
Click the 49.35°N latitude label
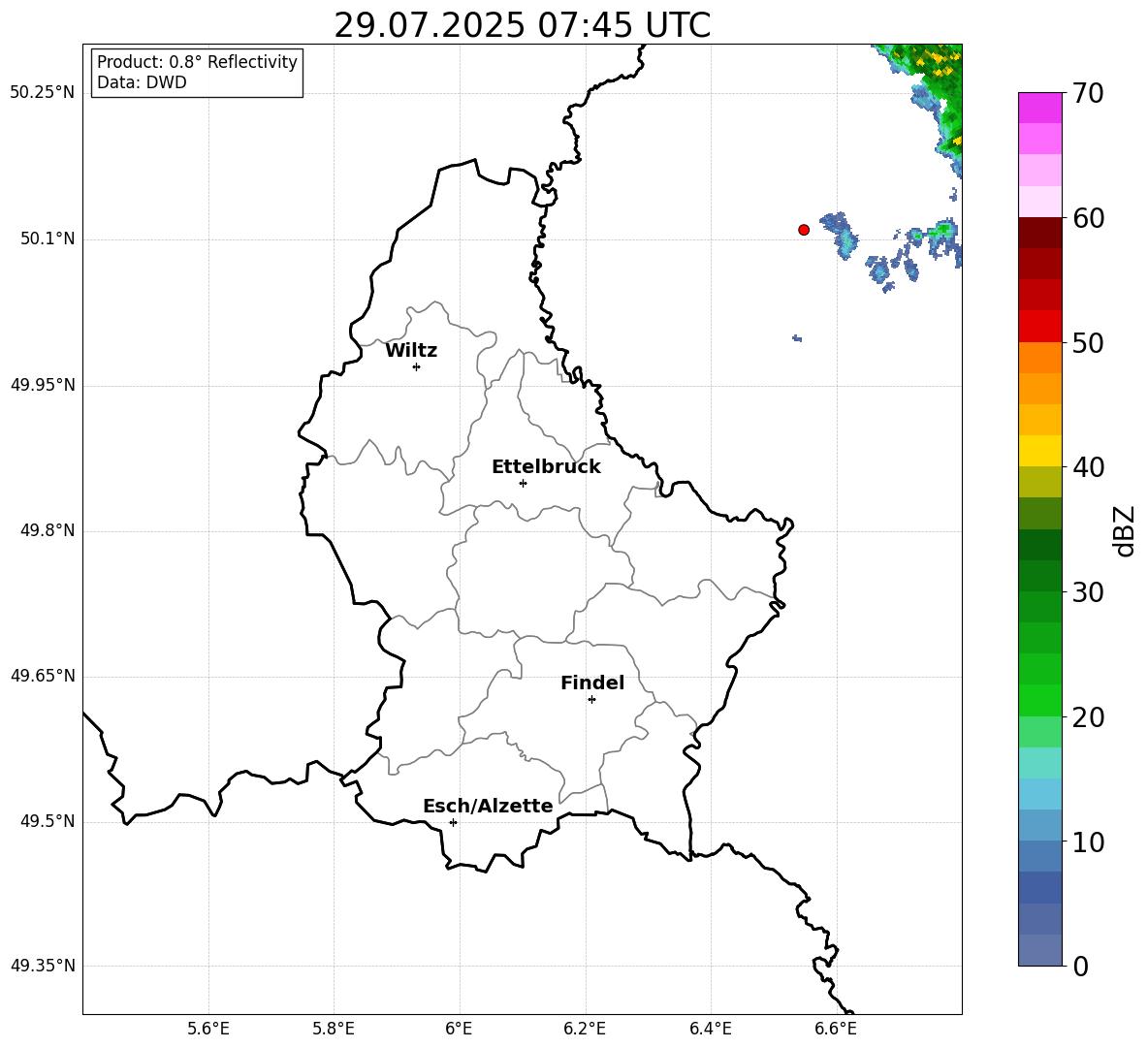[43, 966]
